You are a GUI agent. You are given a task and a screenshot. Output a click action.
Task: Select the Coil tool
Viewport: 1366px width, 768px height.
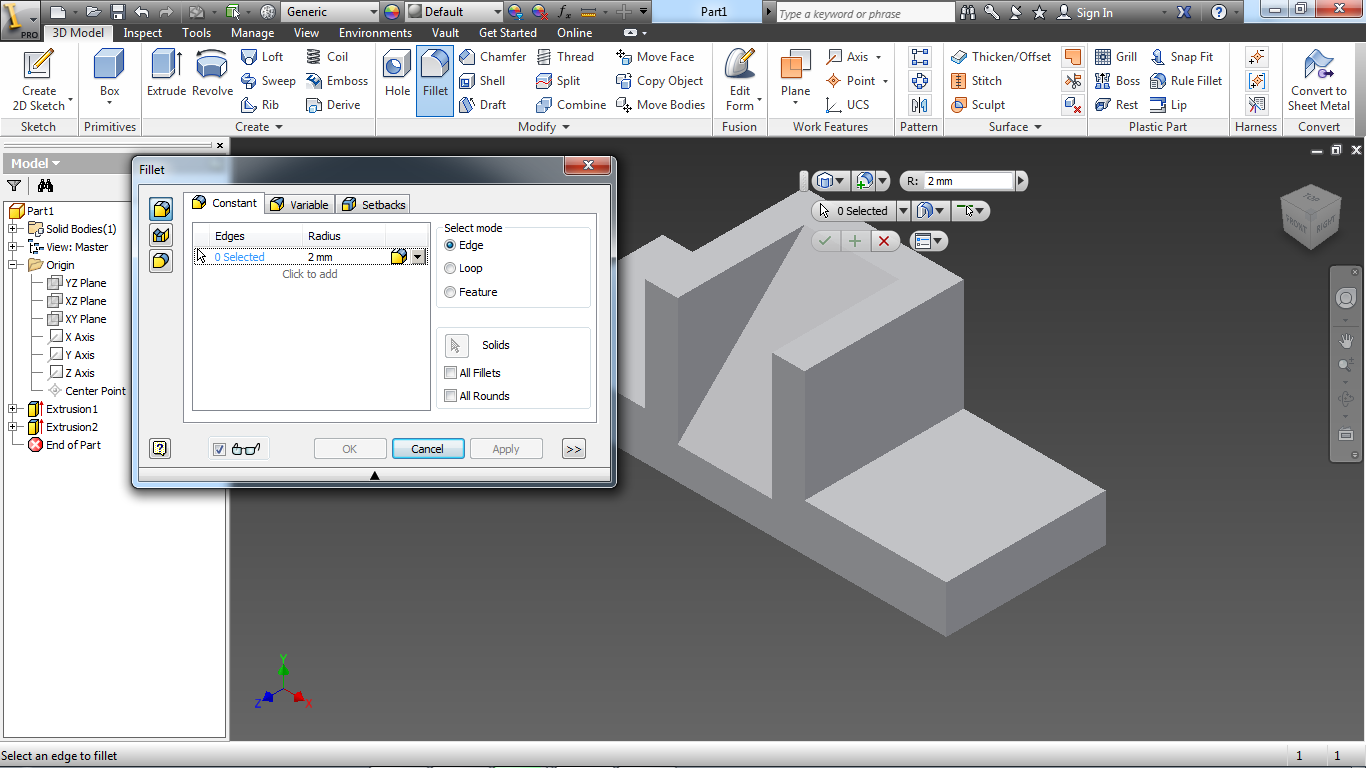tap(327, 57)
